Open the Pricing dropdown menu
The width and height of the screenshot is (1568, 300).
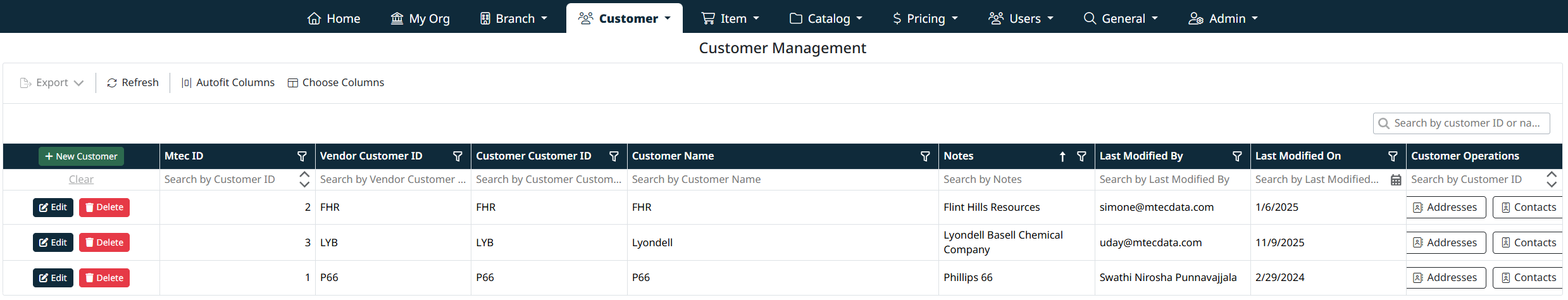[x=924, y=18]
